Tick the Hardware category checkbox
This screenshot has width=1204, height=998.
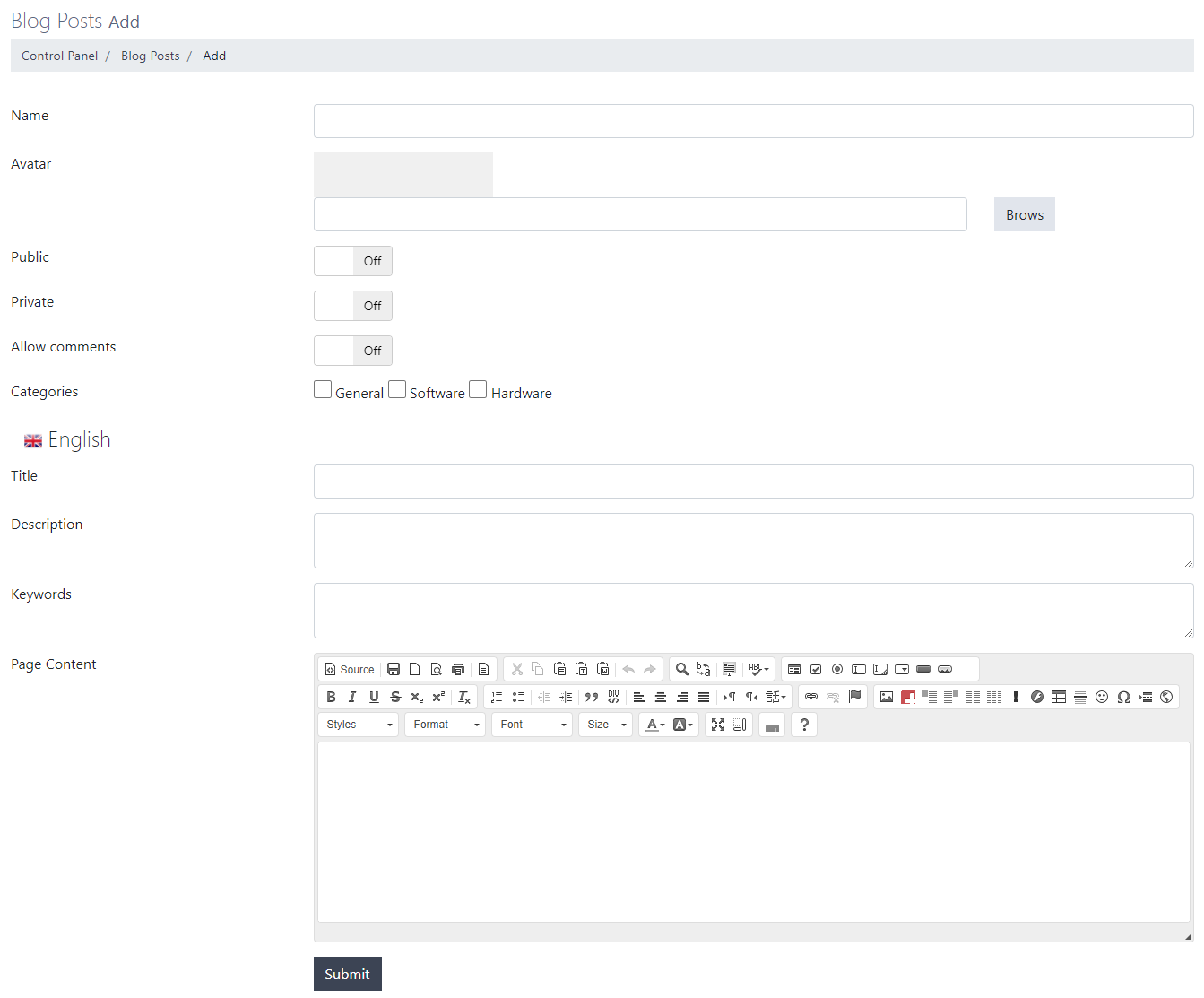point(479,390)
